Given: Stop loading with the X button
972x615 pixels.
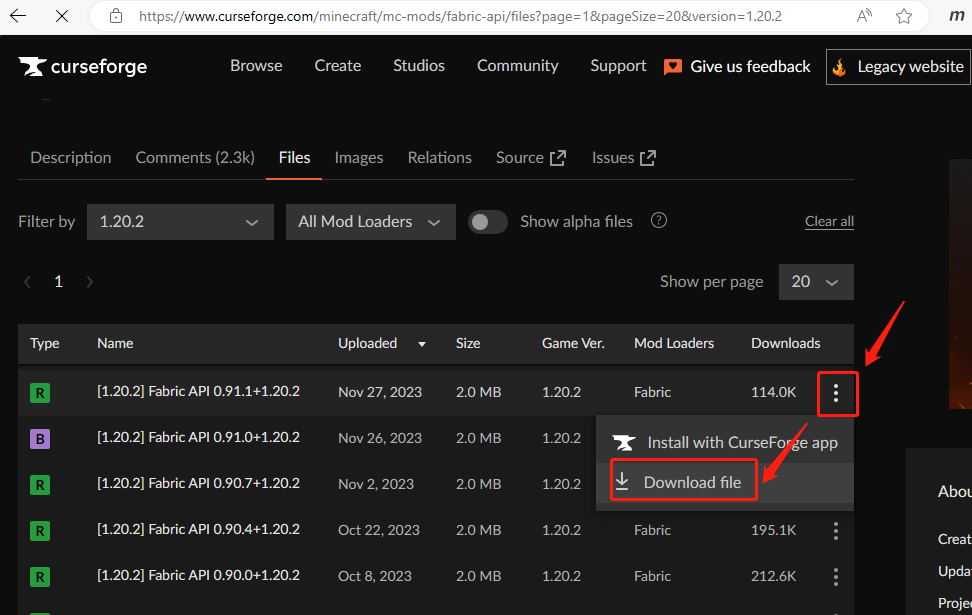Looking at the screenshot, I should point(62,16).
